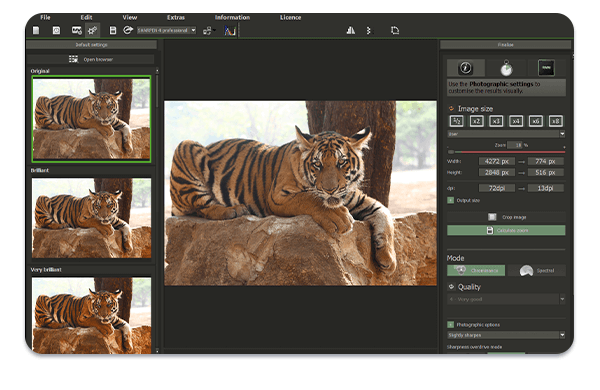
Task: Open the SHARPEN 4 professional dropdown
Action: 166,30
